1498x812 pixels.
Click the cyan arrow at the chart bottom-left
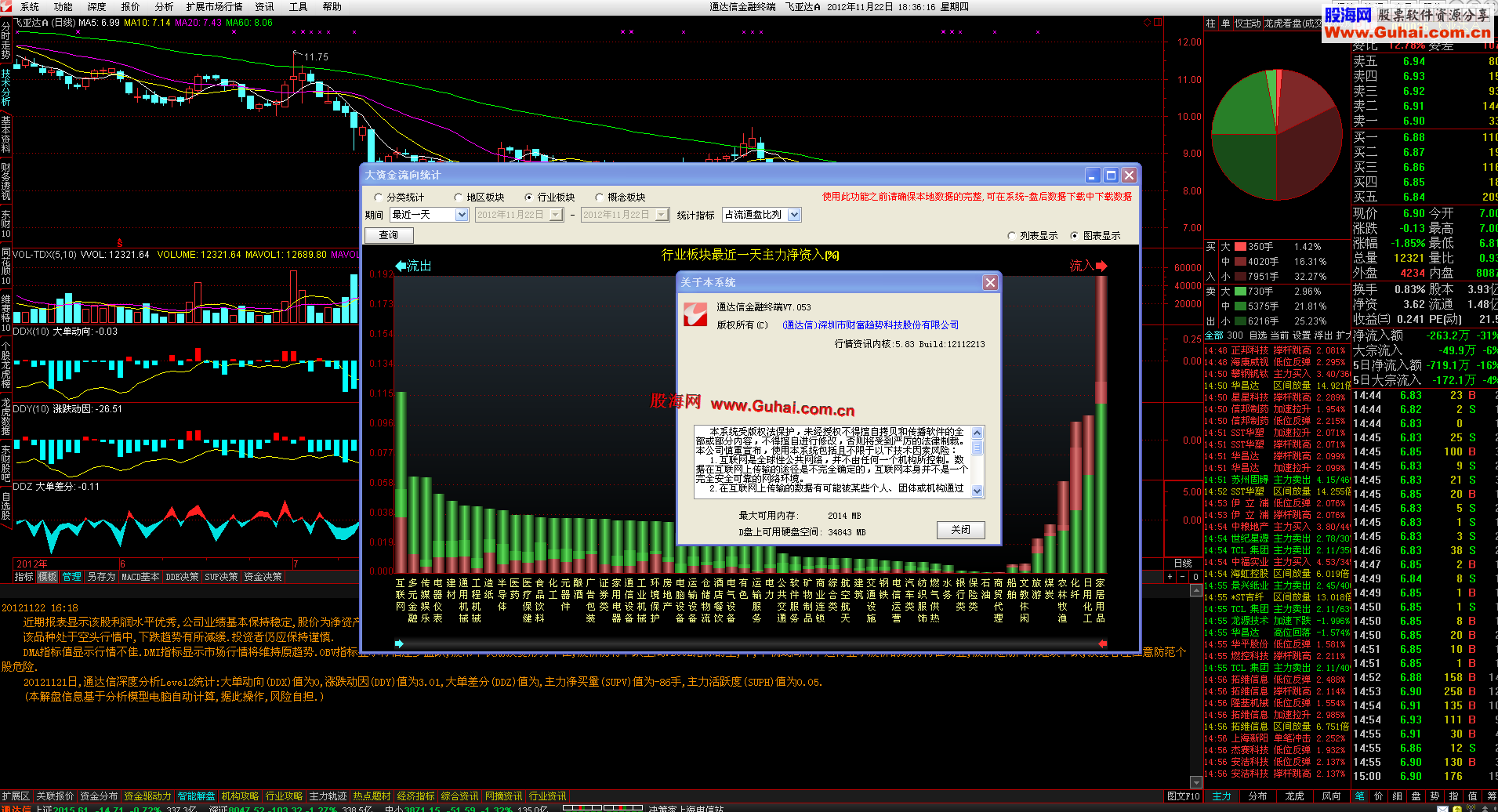399,643
